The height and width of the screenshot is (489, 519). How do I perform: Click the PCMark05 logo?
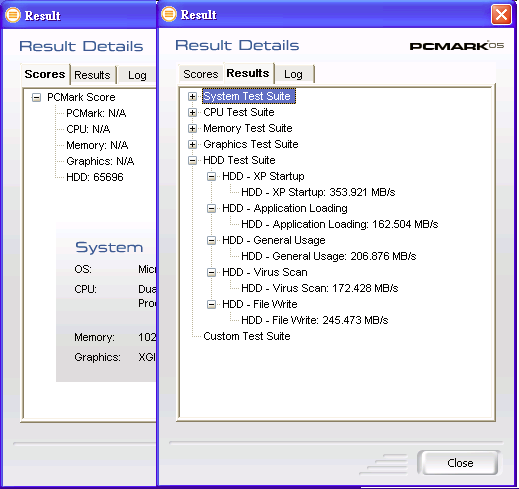point(457,46)
